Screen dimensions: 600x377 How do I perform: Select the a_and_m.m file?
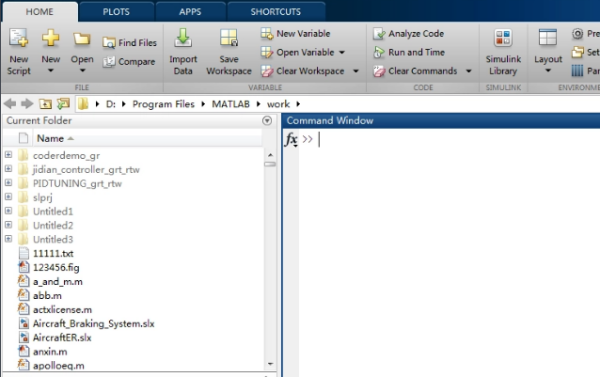tap(58, 282)
